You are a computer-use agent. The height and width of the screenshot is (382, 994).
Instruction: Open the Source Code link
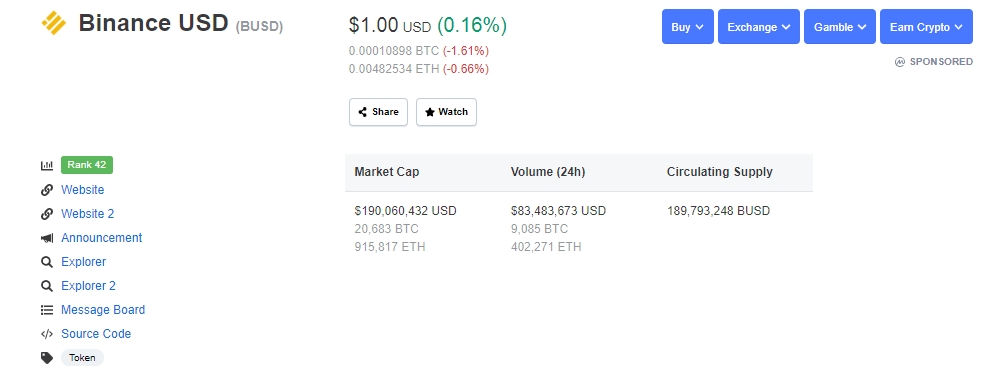click(x=96, y=334)
